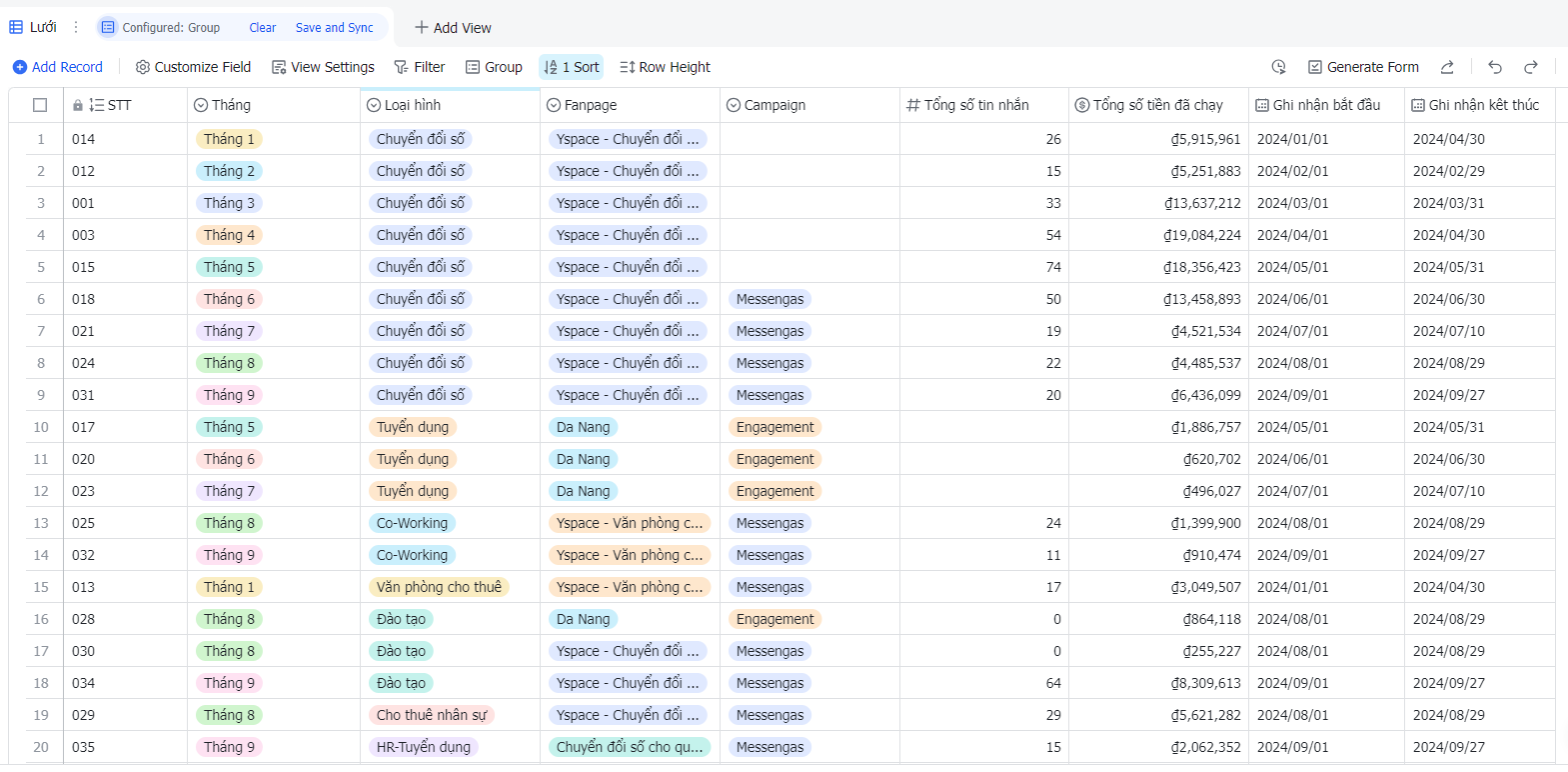Select row number 1
This screenshot has width=1568, height=772.
point(41,139)
